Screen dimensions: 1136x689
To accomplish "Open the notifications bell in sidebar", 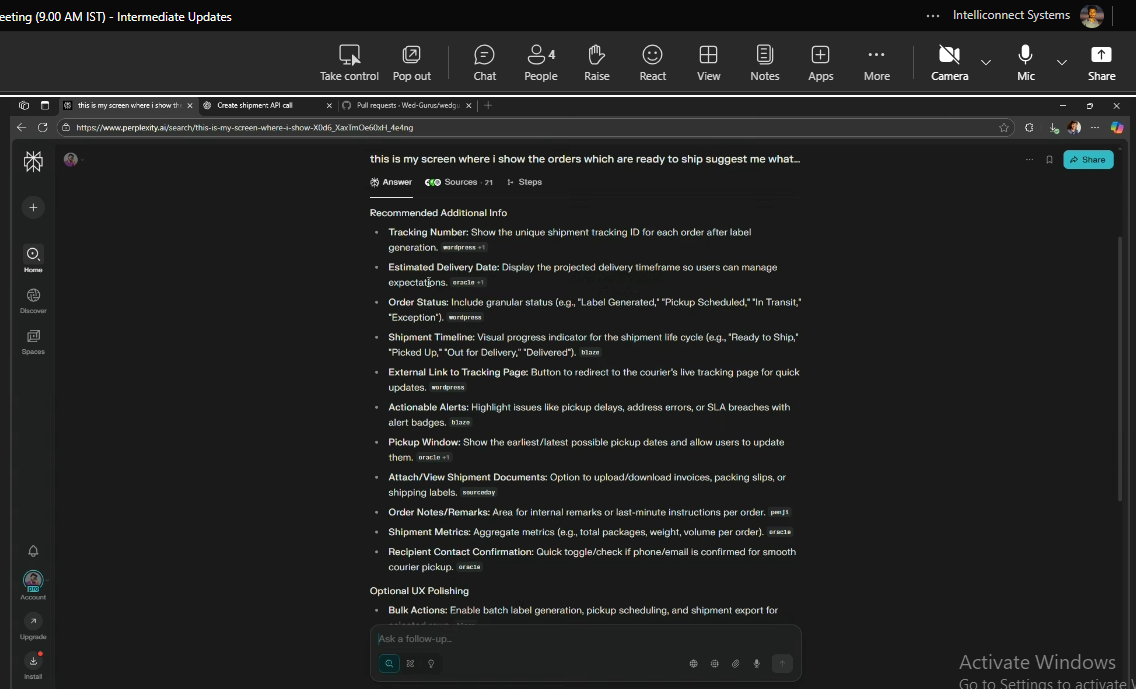I will (33, 551).
